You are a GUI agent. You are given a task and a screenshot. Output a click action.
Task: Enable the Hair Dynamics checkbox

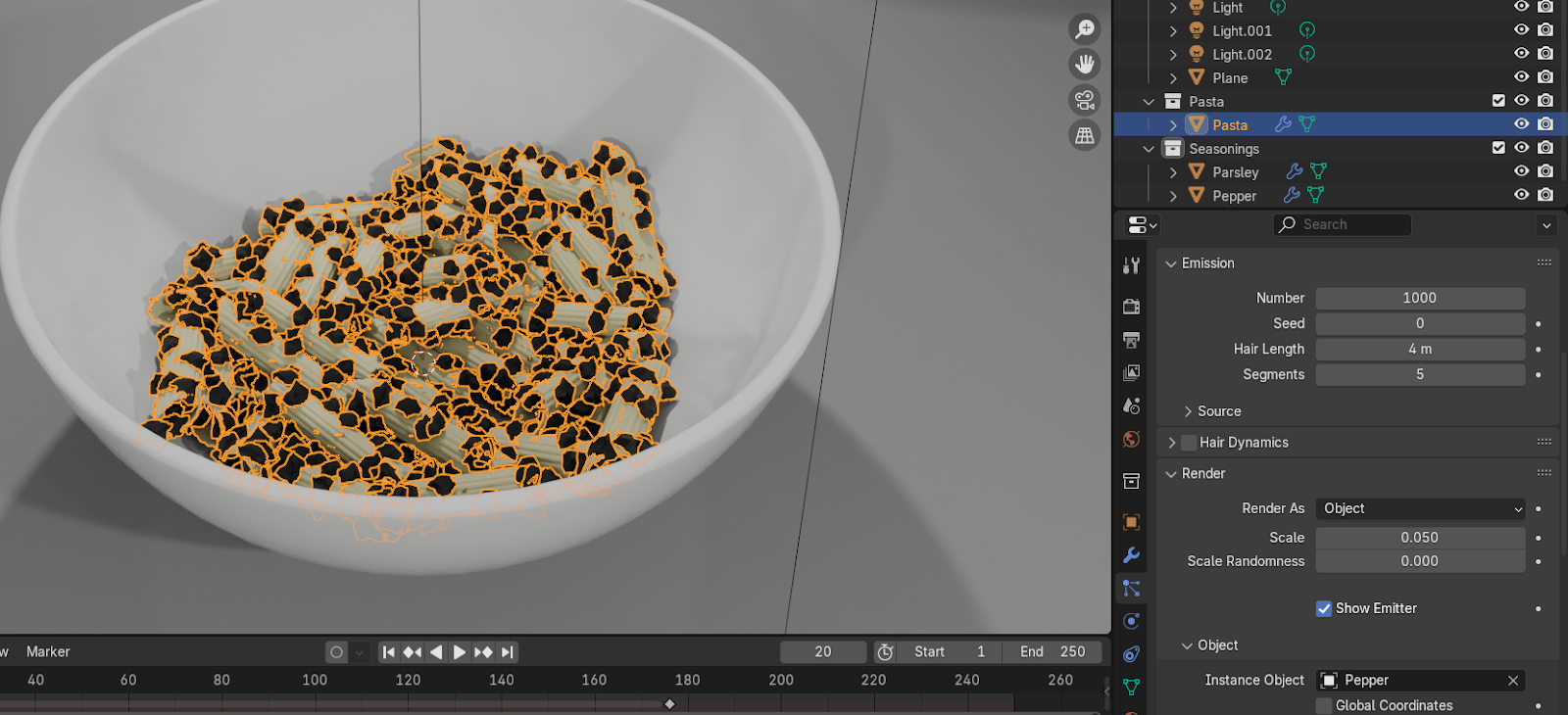point(1189,443)
